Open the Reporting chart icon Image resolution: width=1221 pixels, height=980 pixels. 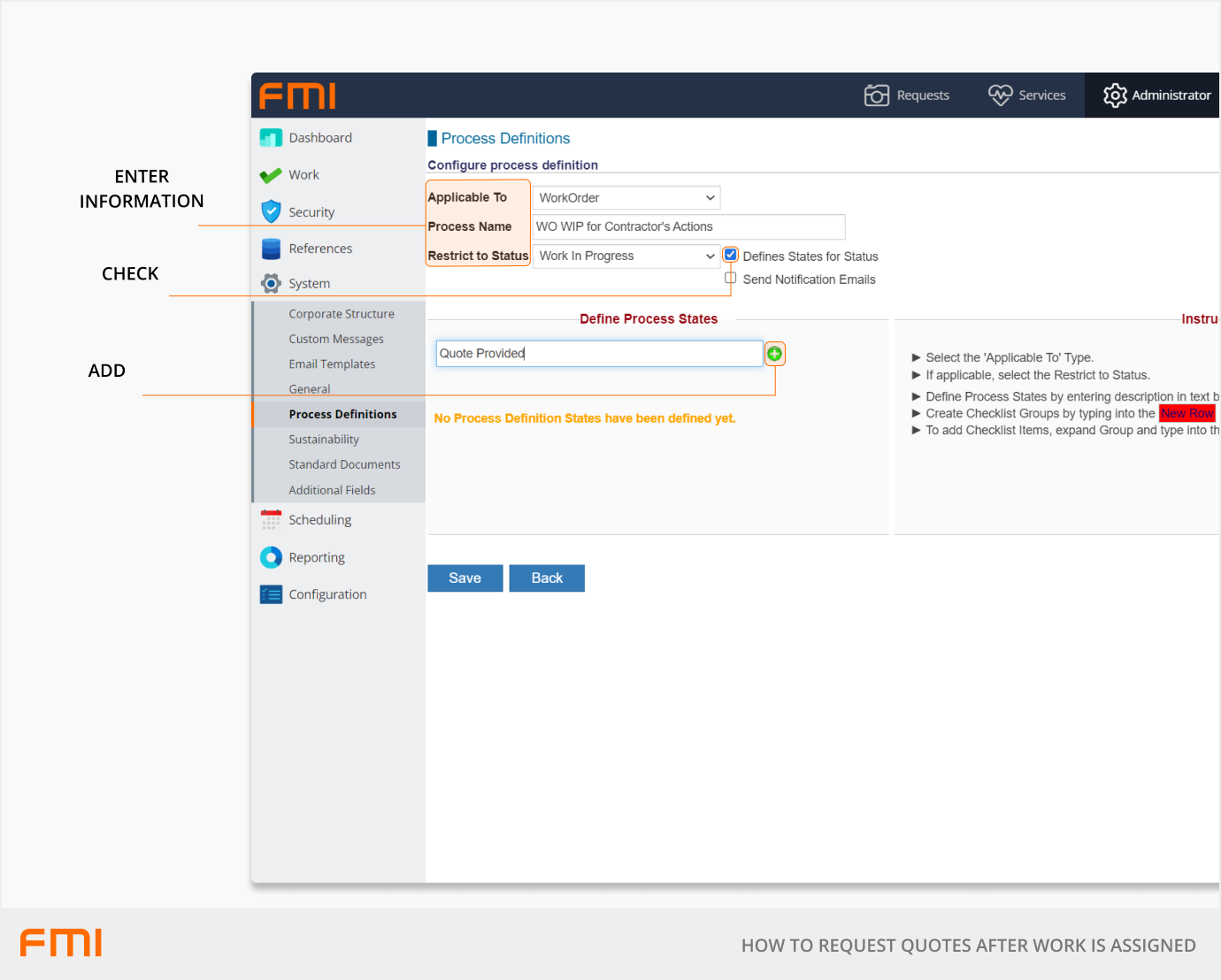[271, 557]
